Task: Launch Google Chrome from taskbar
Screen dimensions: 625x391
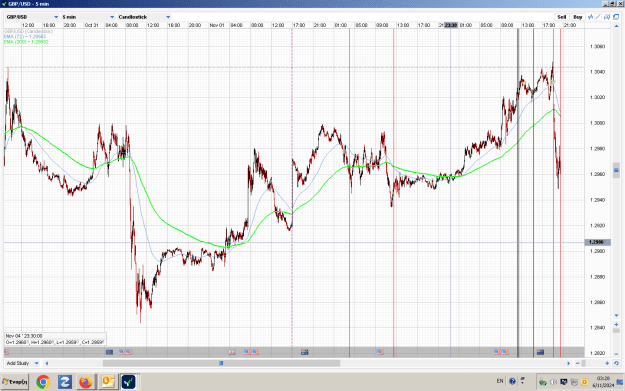Action: [x=43, y=382]
